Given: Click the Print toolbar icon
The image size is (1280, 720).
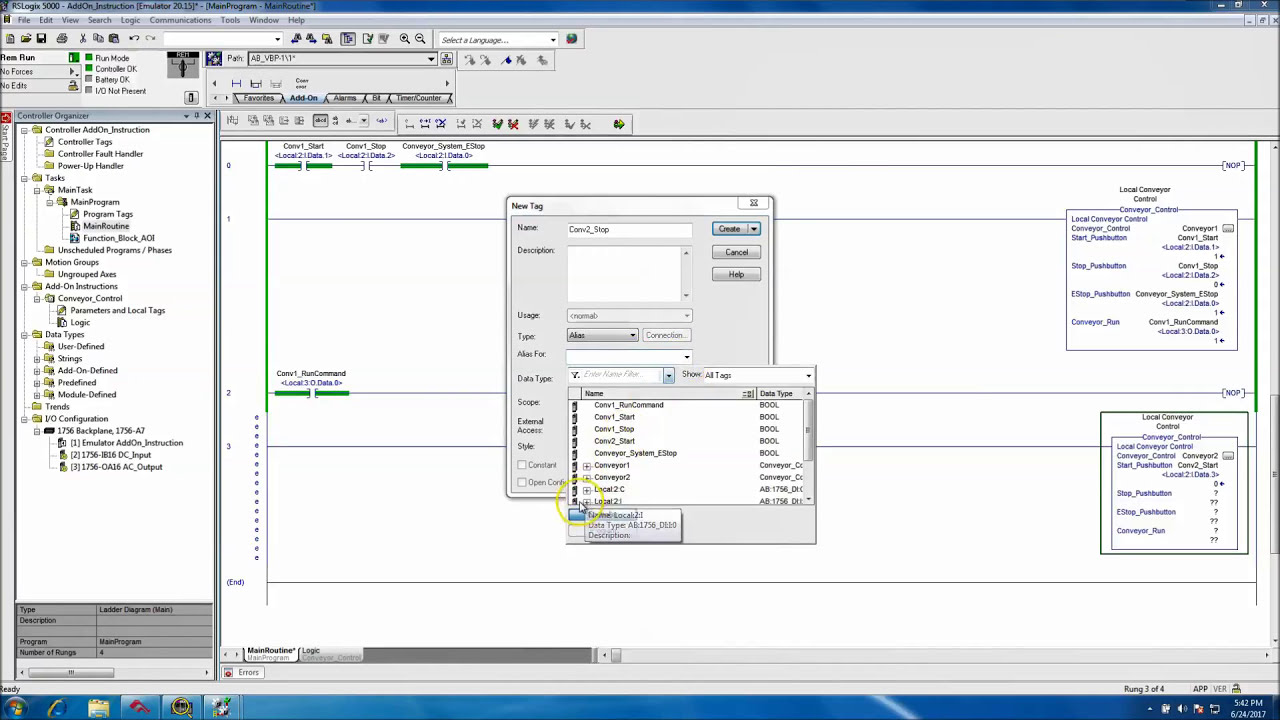Looking at the screenshot, I should click(x=62, y=38).
